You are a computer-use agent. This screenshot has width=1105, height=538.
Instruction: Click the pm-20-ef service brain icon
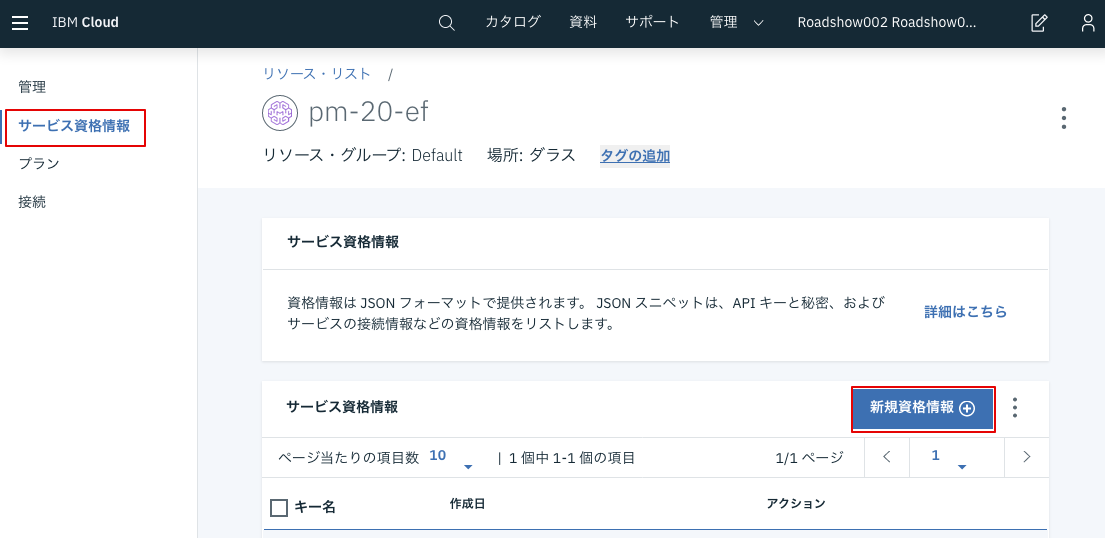tap(280, 113)
